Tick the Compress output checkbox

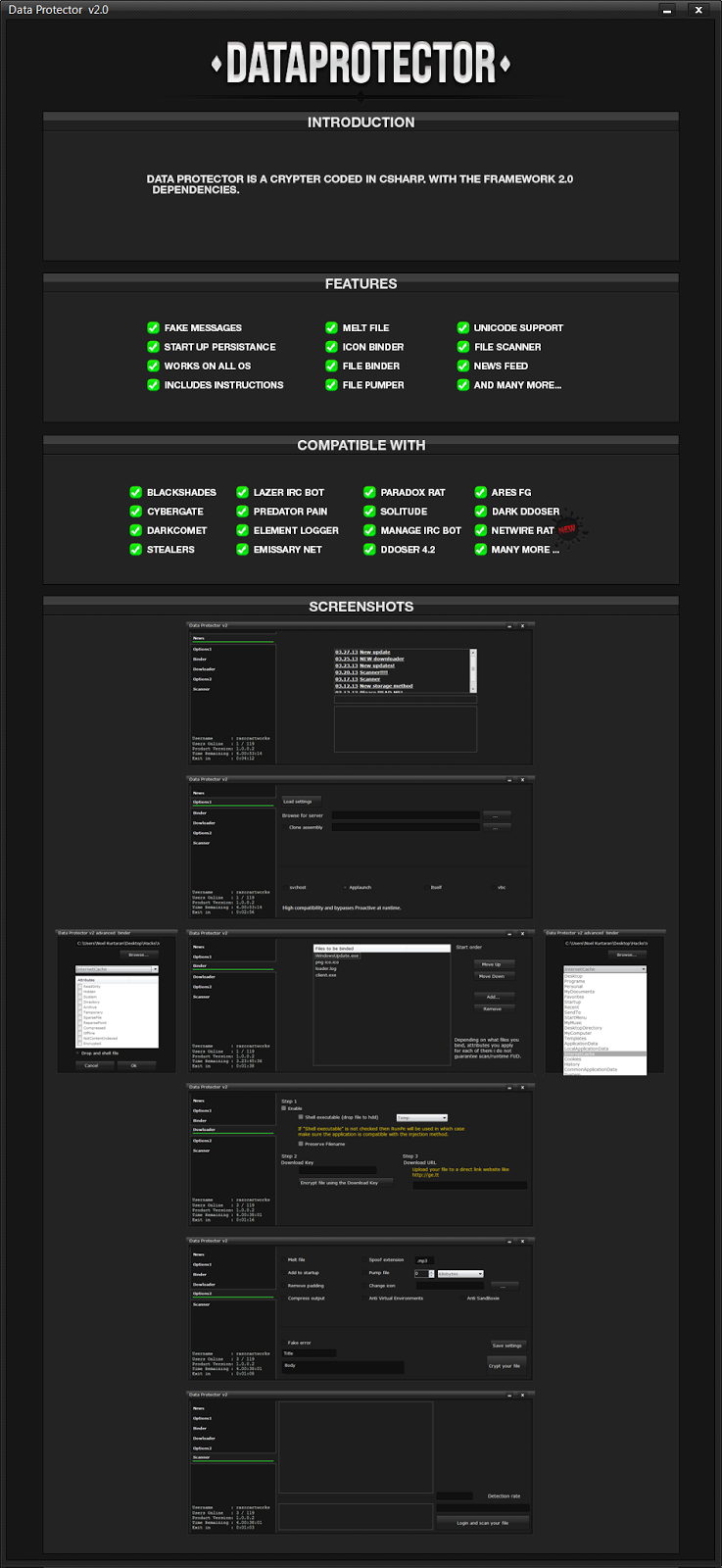(x=284, y=1298)
